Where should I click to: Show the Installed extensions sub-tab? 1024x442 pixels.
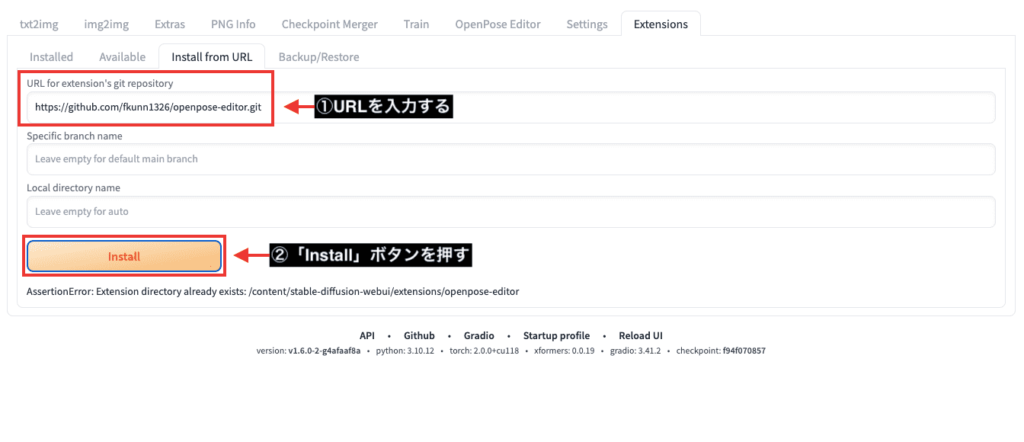click(x=52, y=57)
